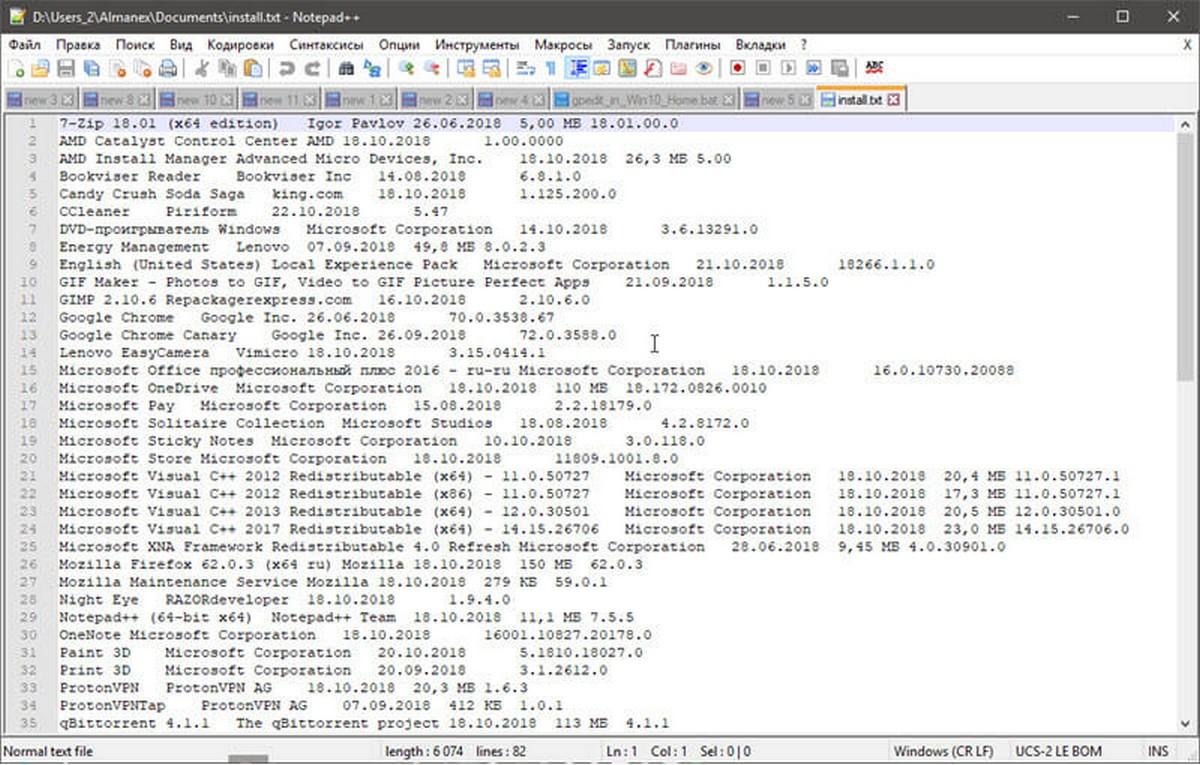Image resolution: width=1200 pixels, height=765 pixels.
Task: Close the new 4 tab
Action: click(537, 100)
